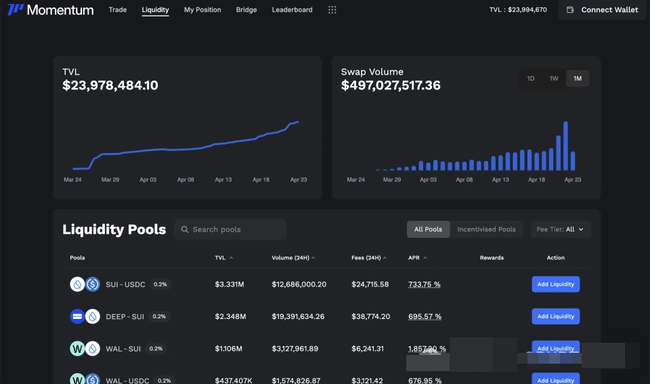The width and height of the screenshot is (650, 384).
Task: Click the $12,686,000.20 volume value
Action: (x=299, y=284)
